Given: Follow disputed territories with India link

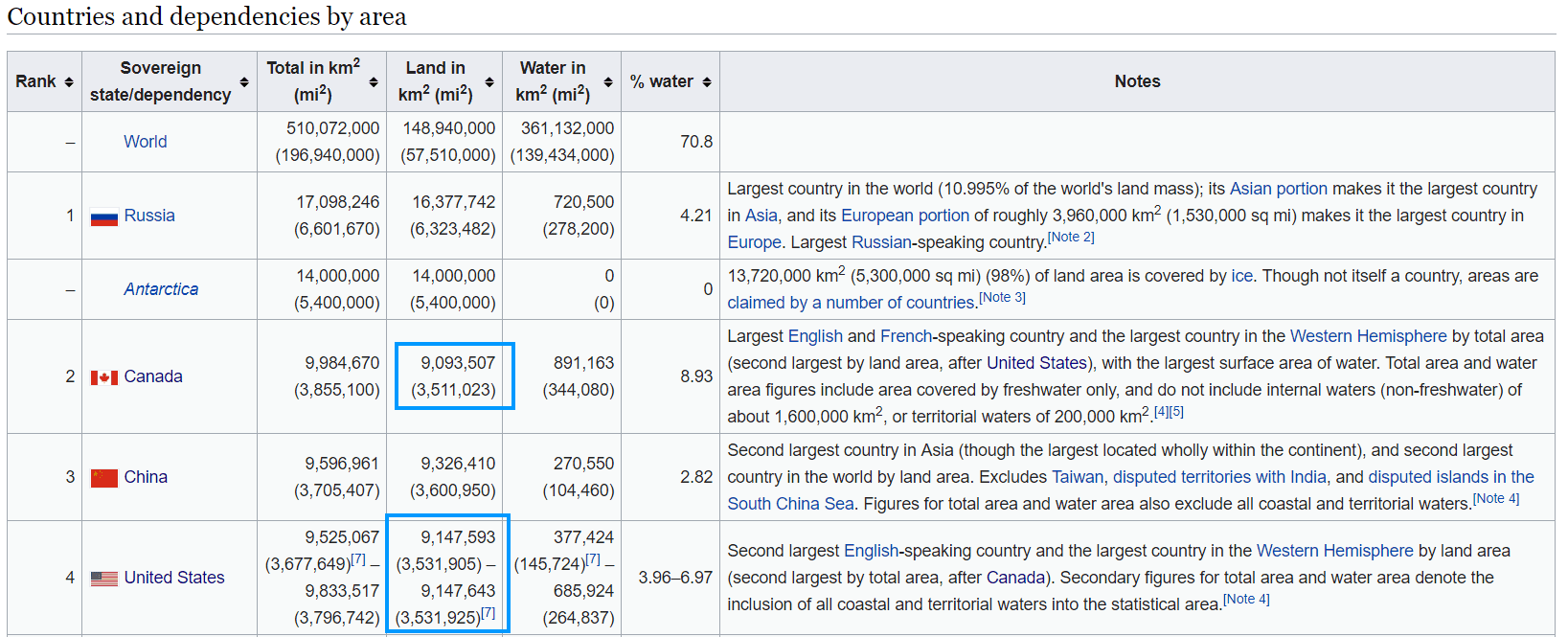Looking at the screenshot, I should point(1219,477).
